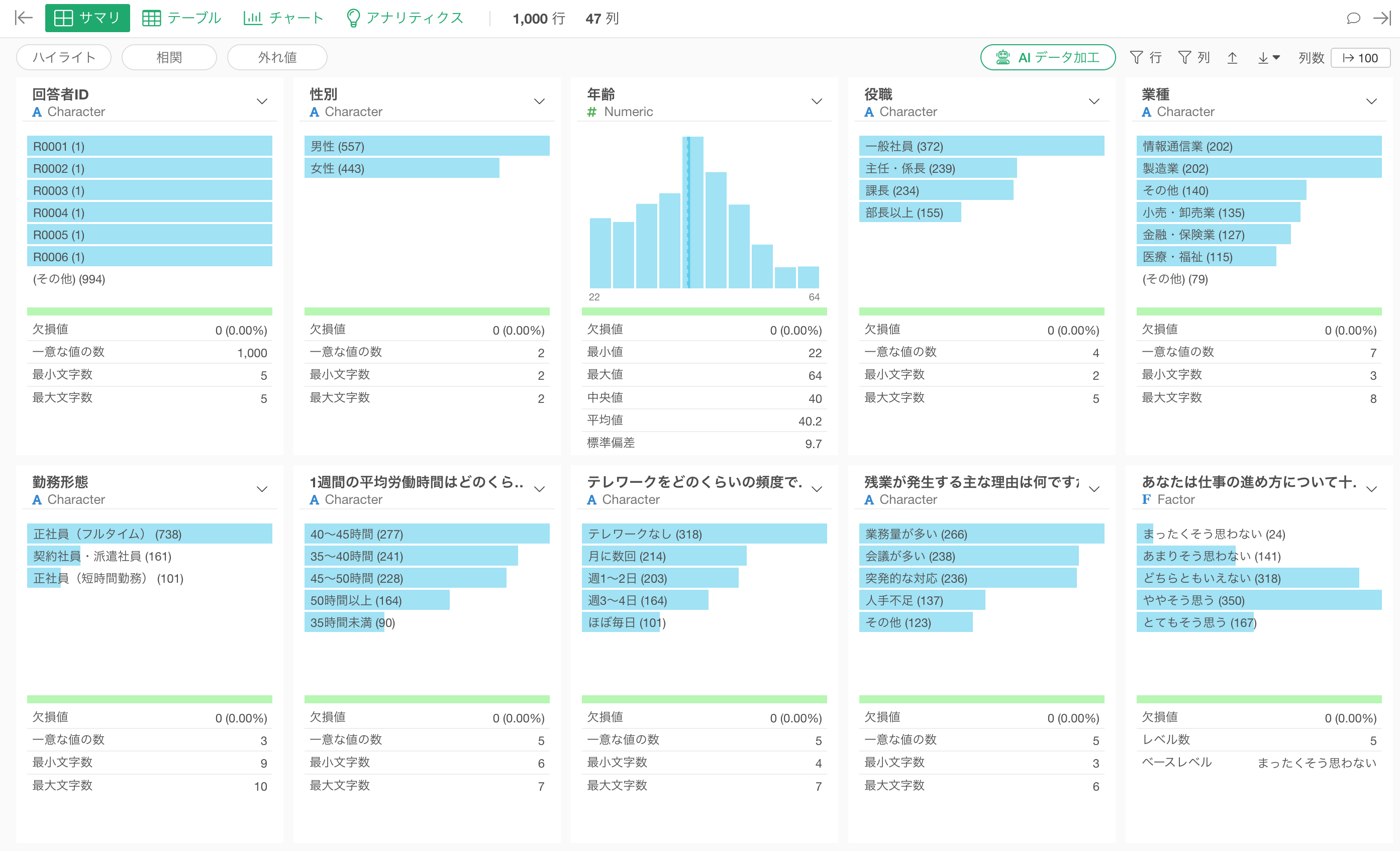Click the Character type icon for 回答者ID
Image resolution: width=1400 pixels, height=851 pixels.
point(37,112)
